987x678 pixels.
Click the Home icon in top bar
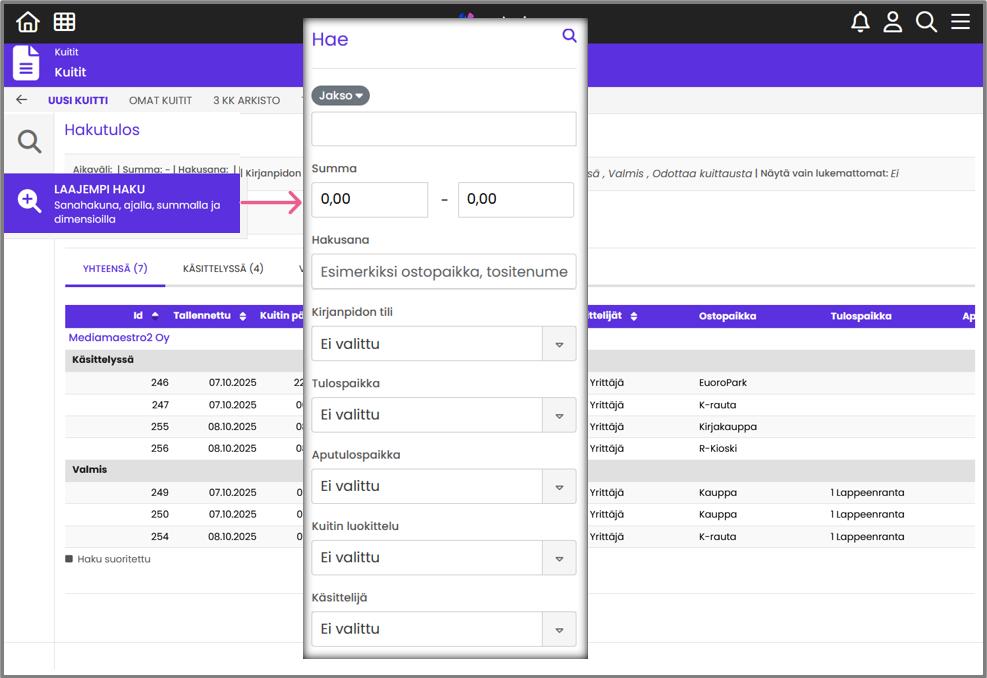coord(28,22)
